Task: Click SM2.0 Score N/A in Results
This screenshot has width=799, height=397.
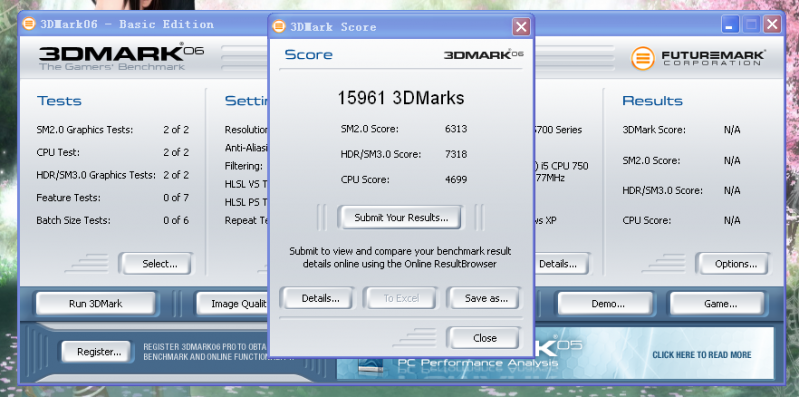Action: pos(732,161)
